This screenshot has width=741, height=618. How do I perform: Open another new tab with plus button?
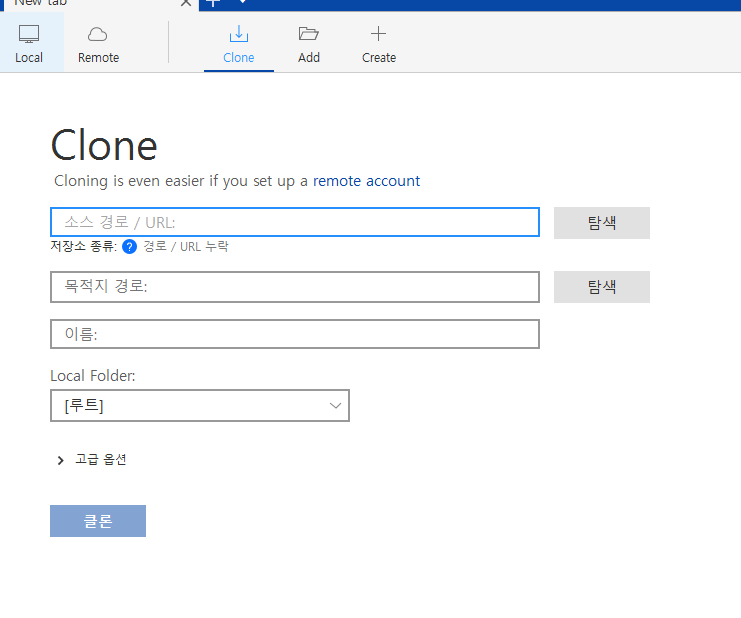213,3
